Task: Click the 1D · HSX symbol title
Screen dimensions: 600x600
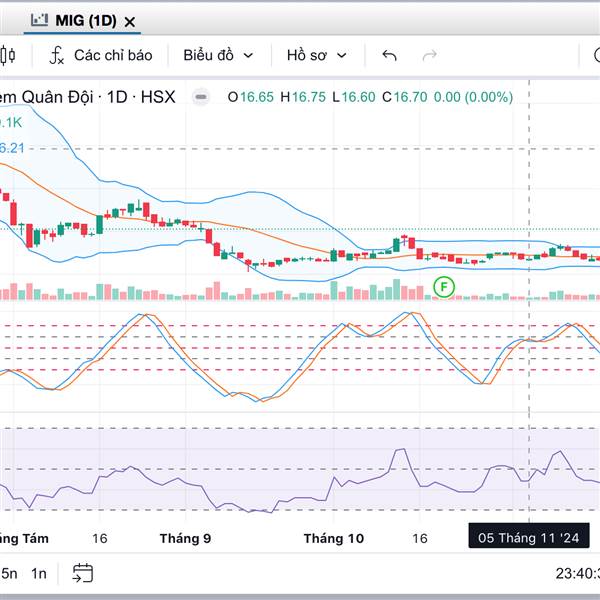Action: point(141,97)
